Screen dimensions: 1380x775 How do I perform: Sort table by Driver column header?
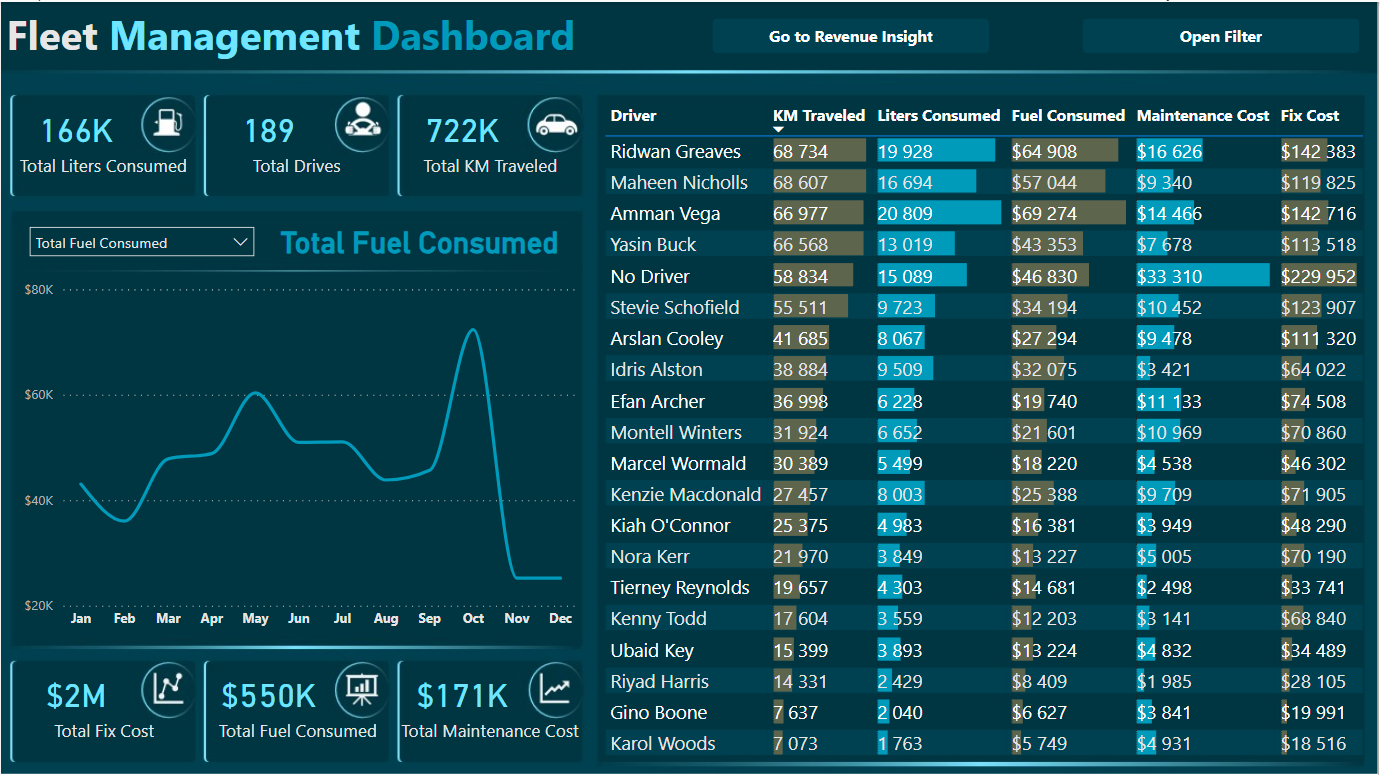point(633,116)
